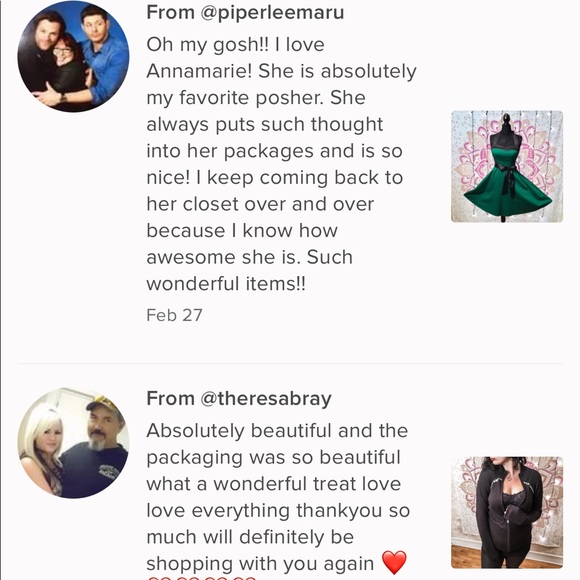Viewport: 580px width, 580px height.
Task: View the green dress listing thumbnail
Action: coord(507,166)
